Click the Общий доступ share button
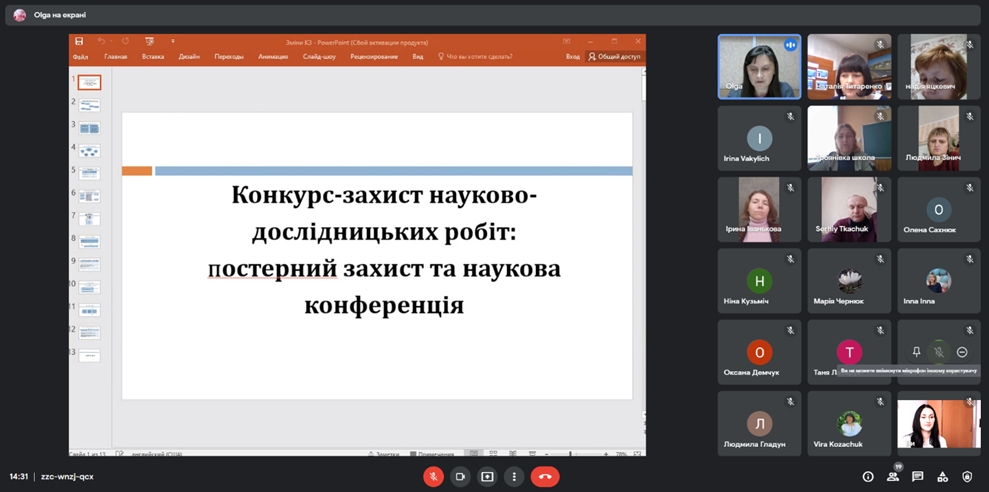989x492 pixels. (614, 57)
